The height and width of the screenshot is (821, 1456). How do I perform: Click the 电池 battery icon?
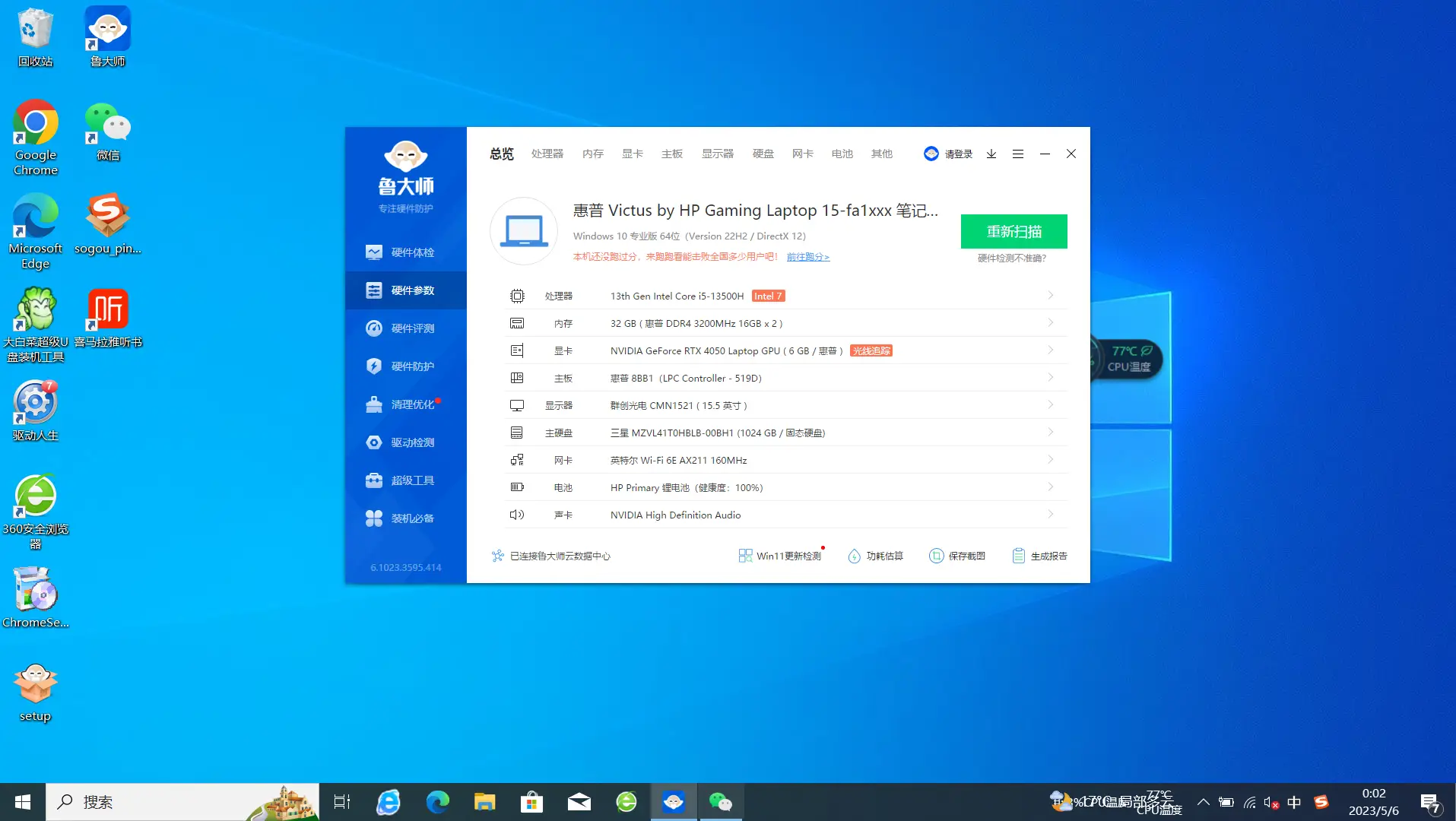517,487
